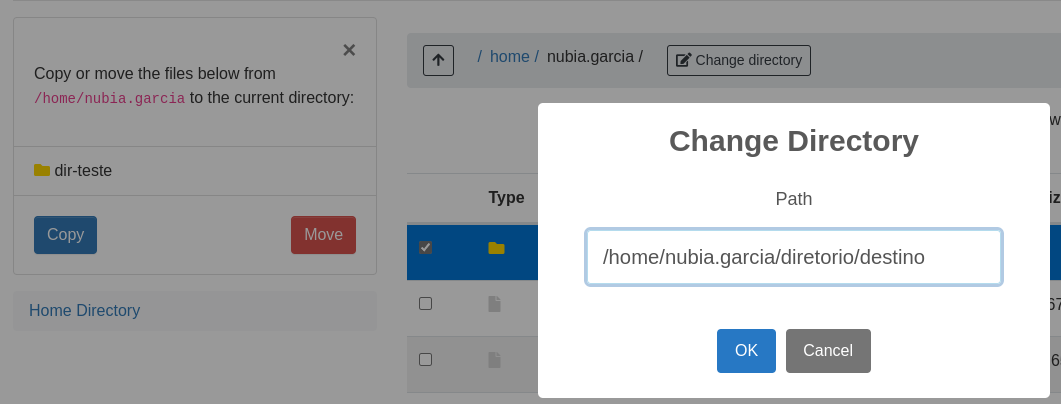The width and height of the screenshot is (1061, 404).
Task: Check the second row's file checkbox
Action: point(425,303)
